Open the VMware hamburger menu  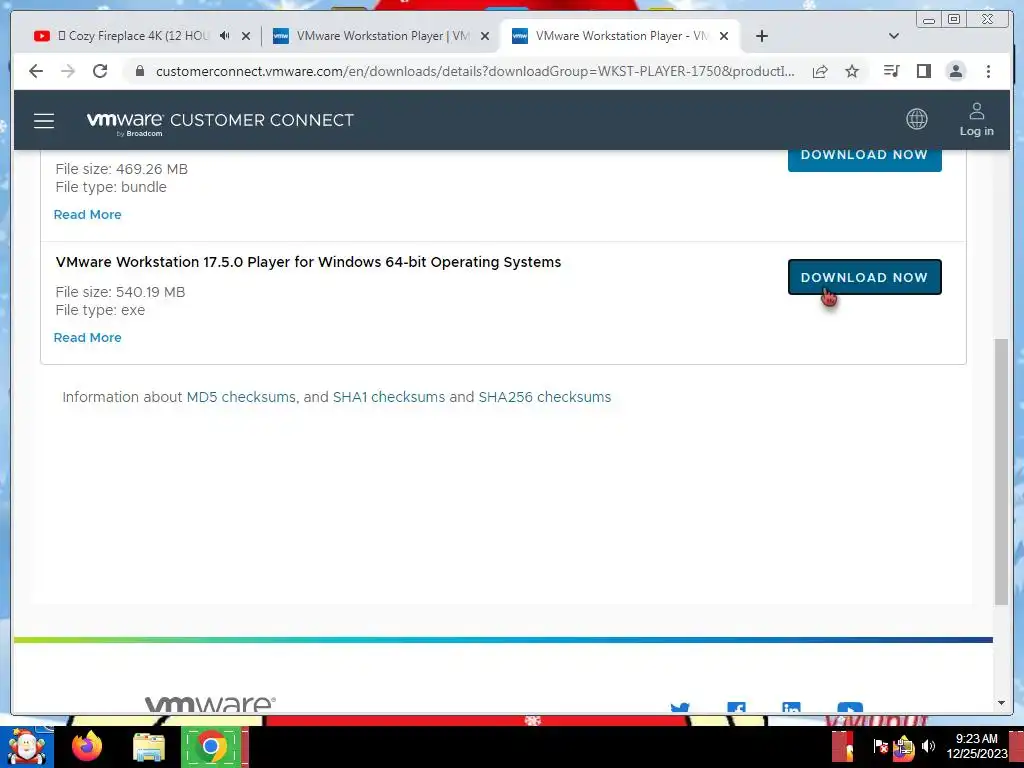point(44,121)
